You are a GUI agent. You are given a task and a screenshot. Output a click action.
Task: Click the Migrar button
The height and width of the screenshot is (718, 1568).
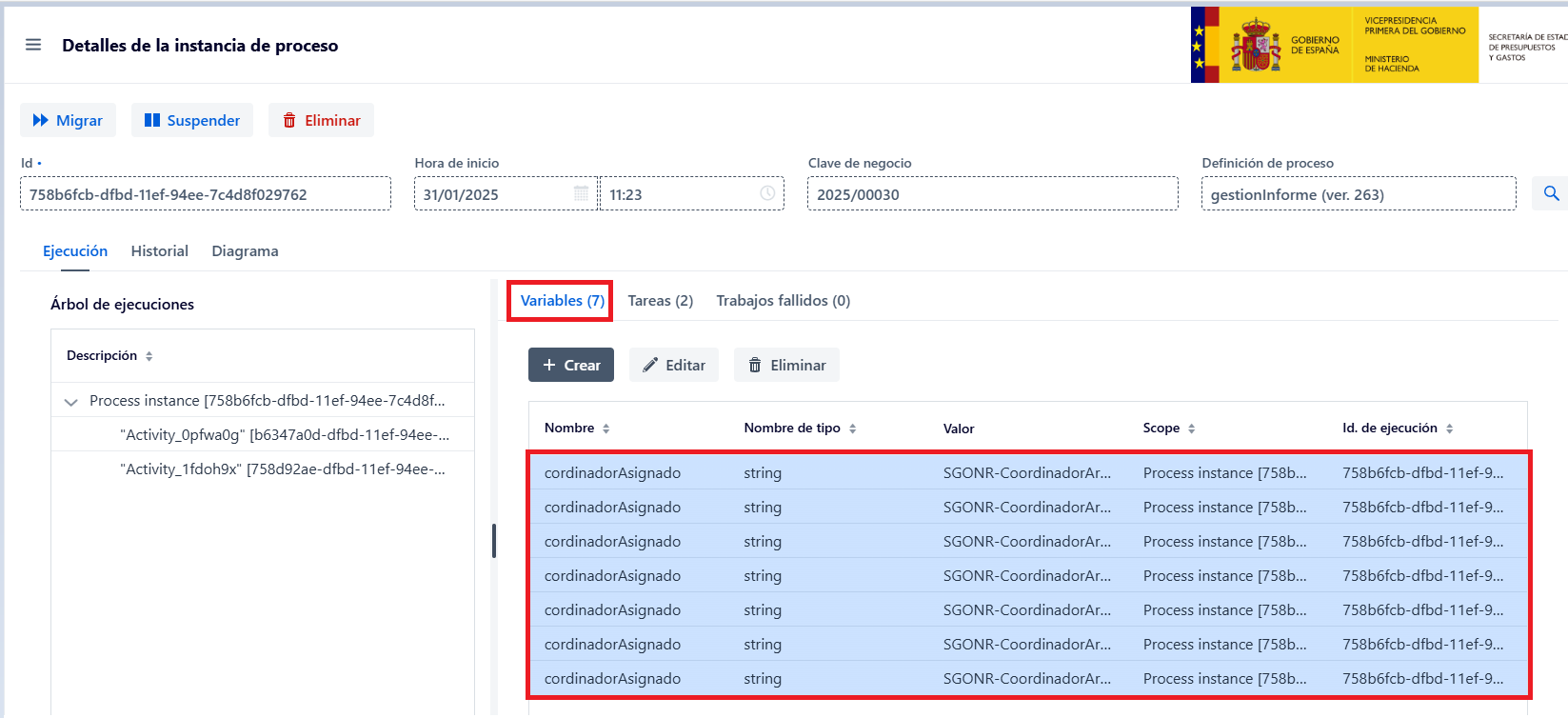68,120
